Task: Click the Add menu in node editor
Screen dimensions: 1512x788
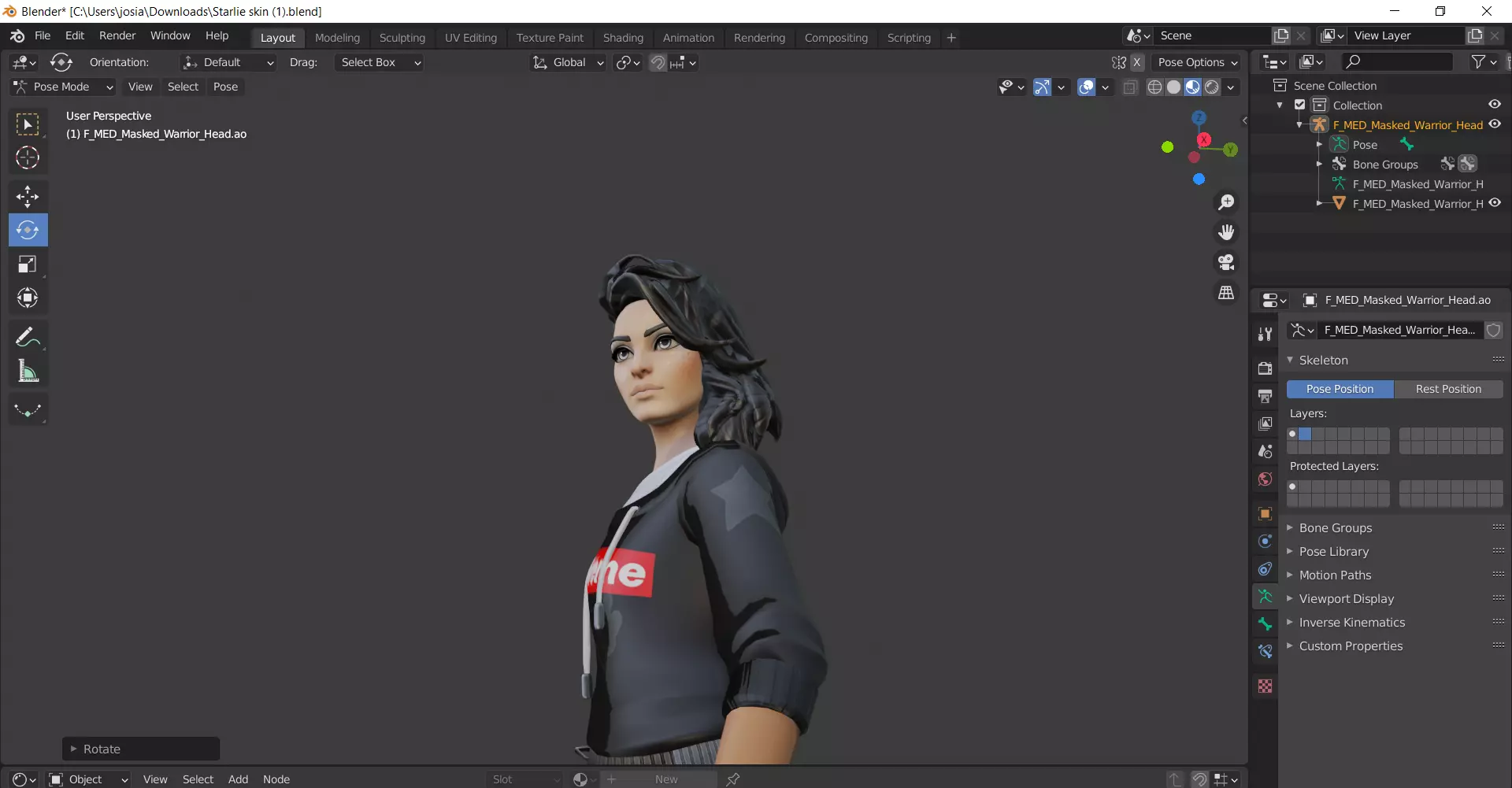Action: click(x=238, y=779)
